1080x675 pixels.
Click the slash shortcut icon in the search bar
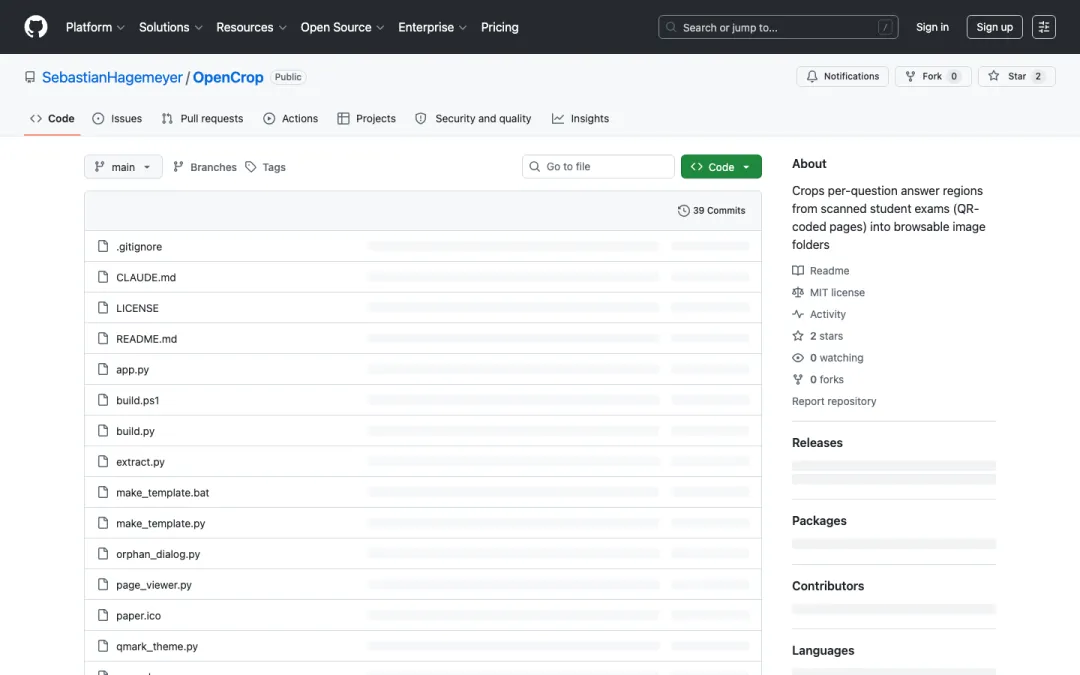[x=885, y=28]
